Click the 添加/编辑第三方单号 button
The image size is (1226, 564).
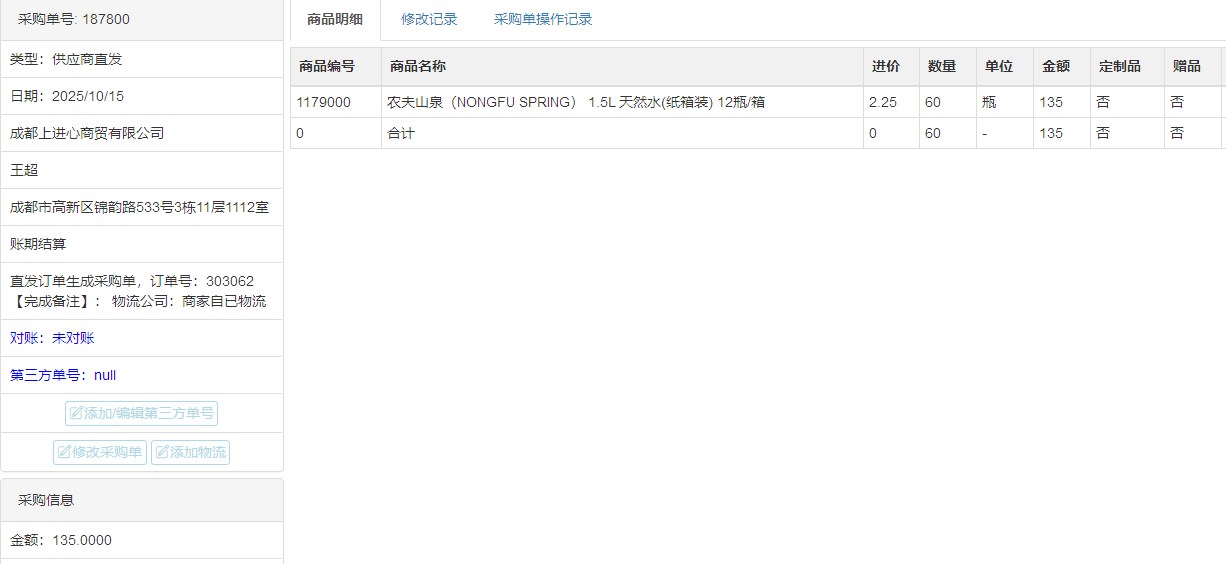[141, 413]
